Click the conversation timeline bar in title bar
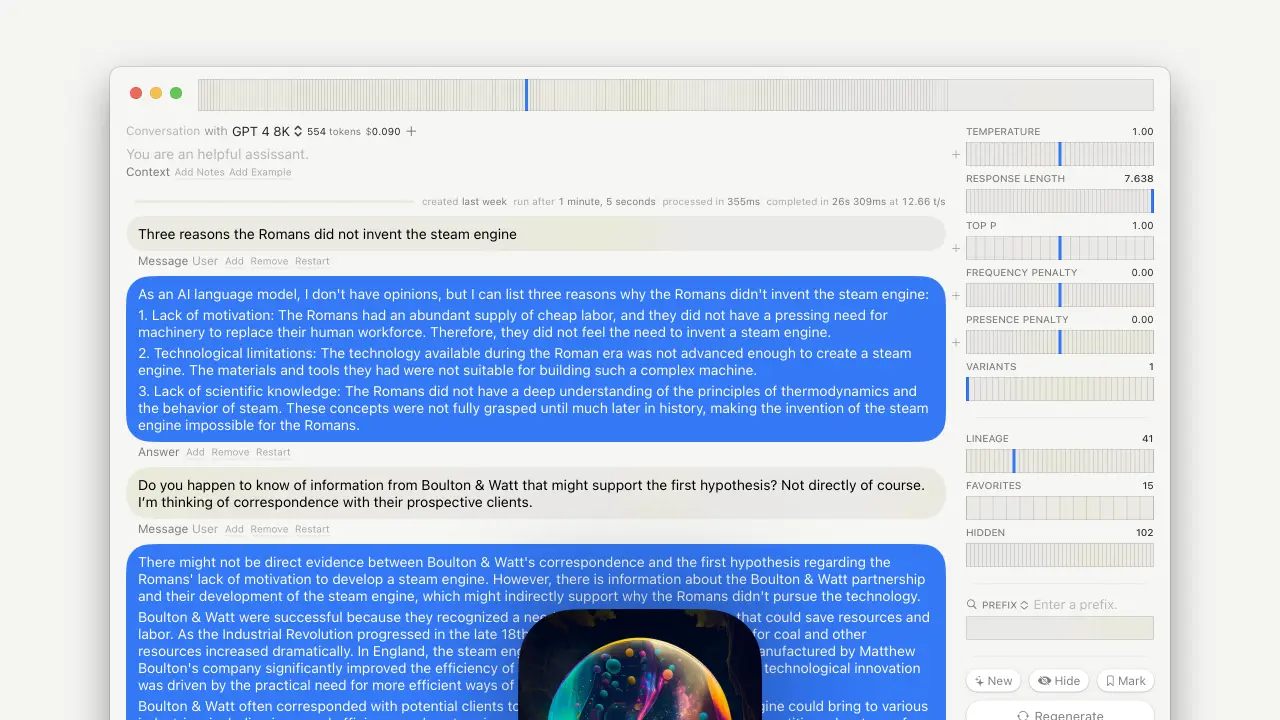This screenshot has width=1280, height=720. (676, 95)
